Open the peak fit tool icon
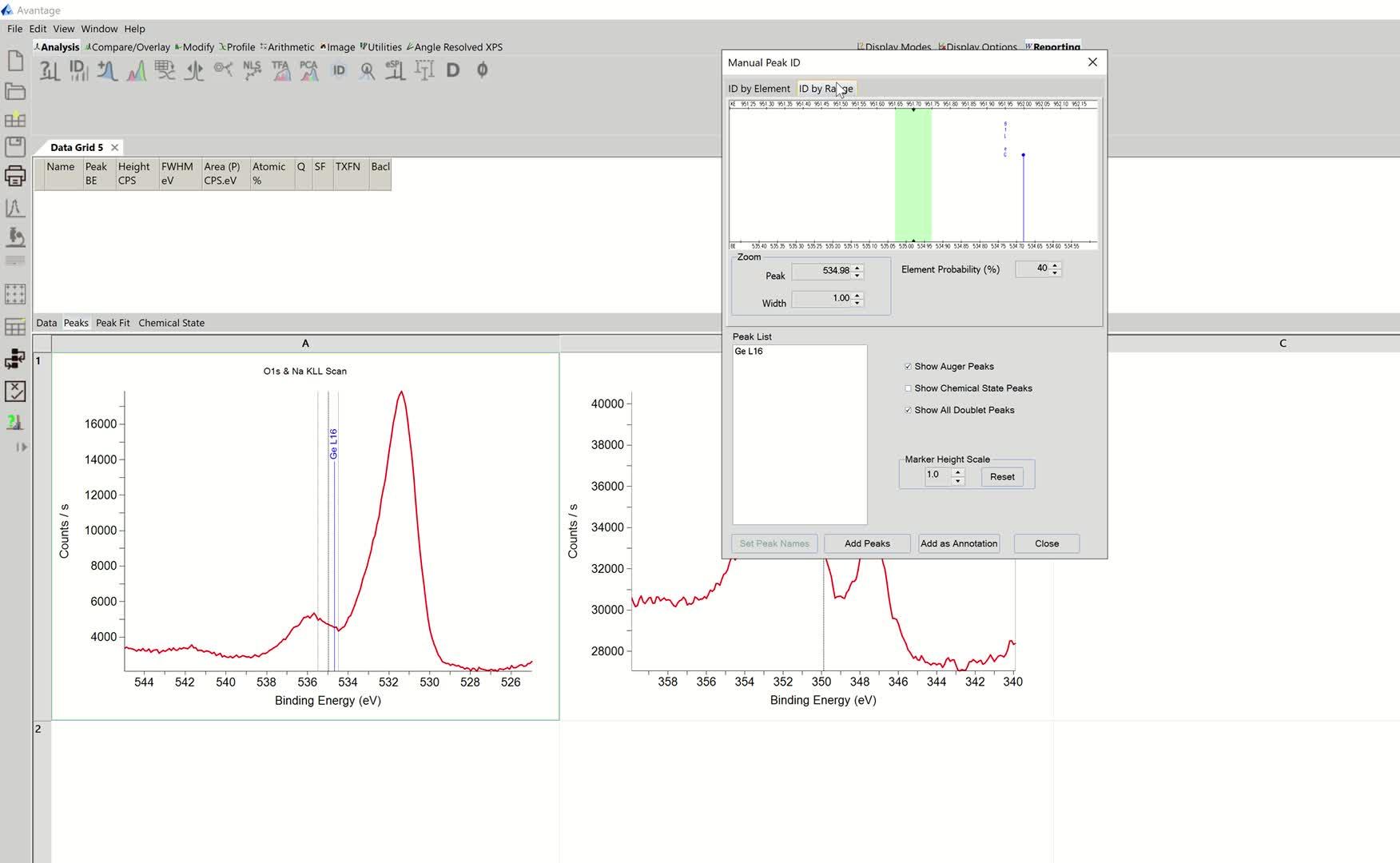Screen dimensions: 1400x863 point(137,70)
